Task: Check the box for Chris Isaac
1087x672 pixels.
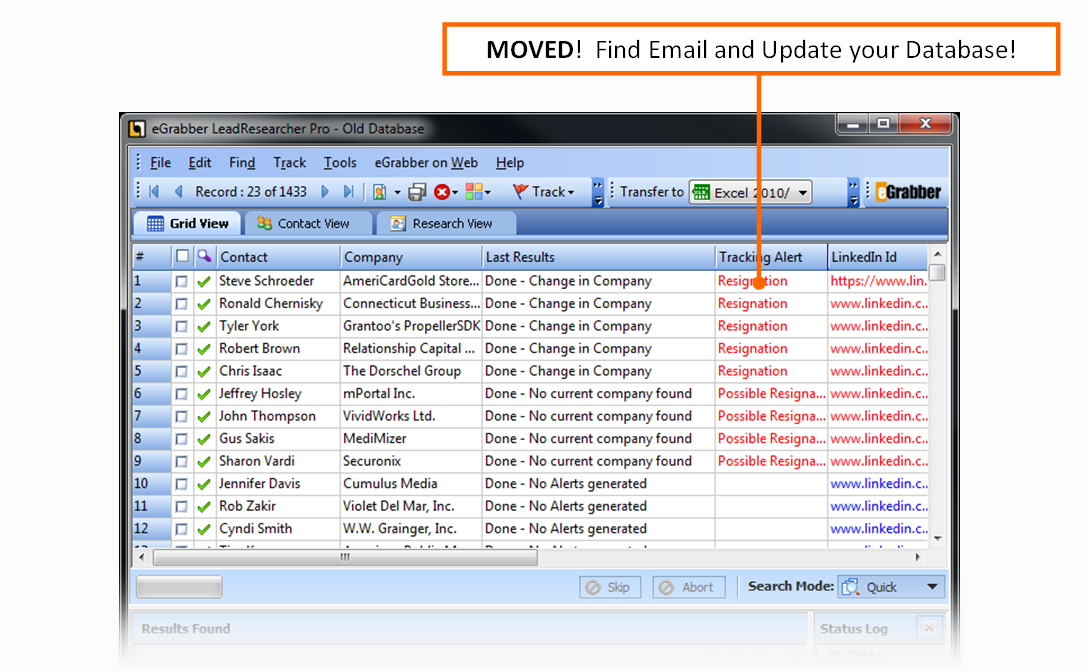Action: [x=181, y=372]
